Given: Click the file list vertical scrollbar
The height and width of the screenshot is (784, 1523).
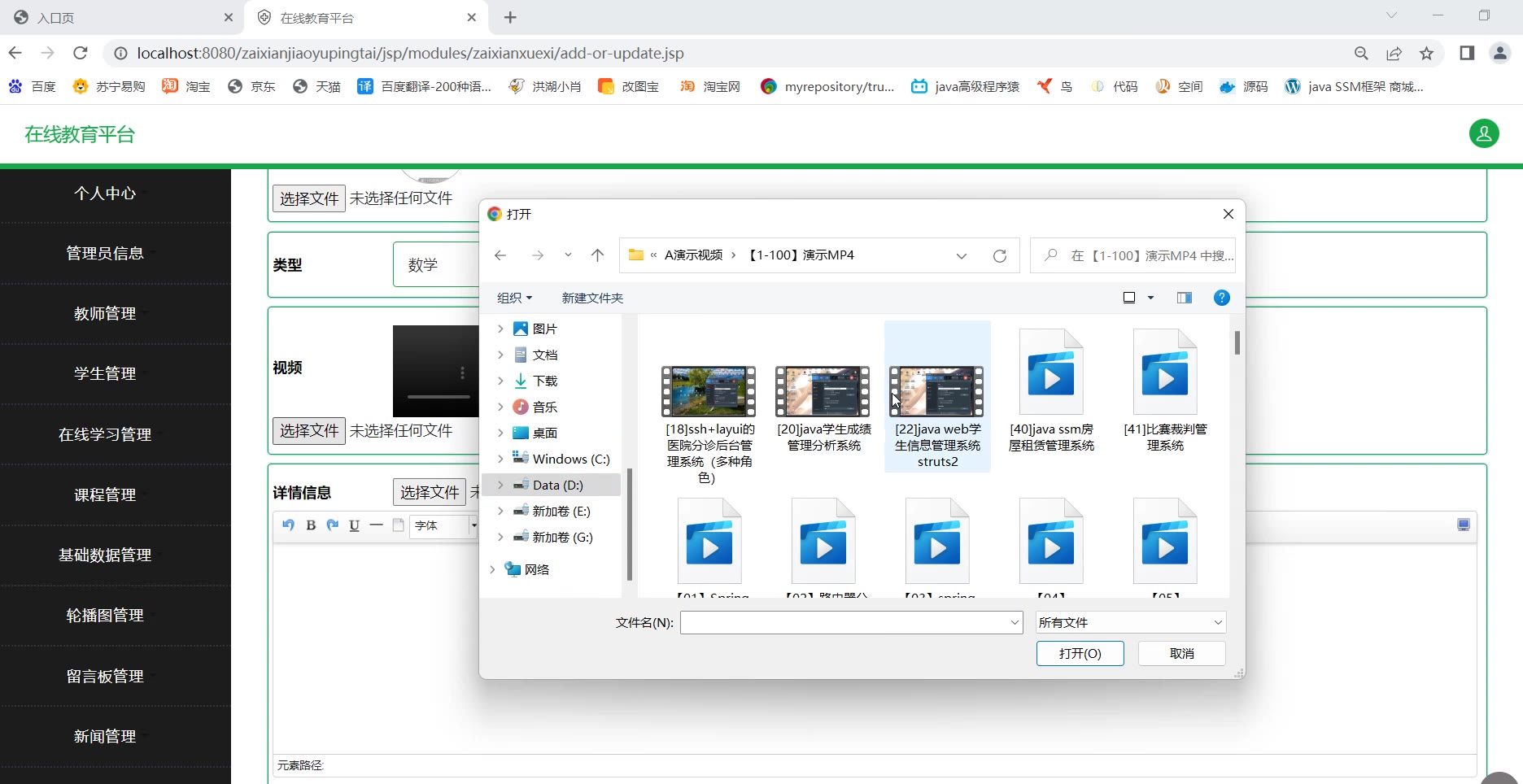Looking at the screenshot, I should pyautogui.click(x=1237, y=343).
